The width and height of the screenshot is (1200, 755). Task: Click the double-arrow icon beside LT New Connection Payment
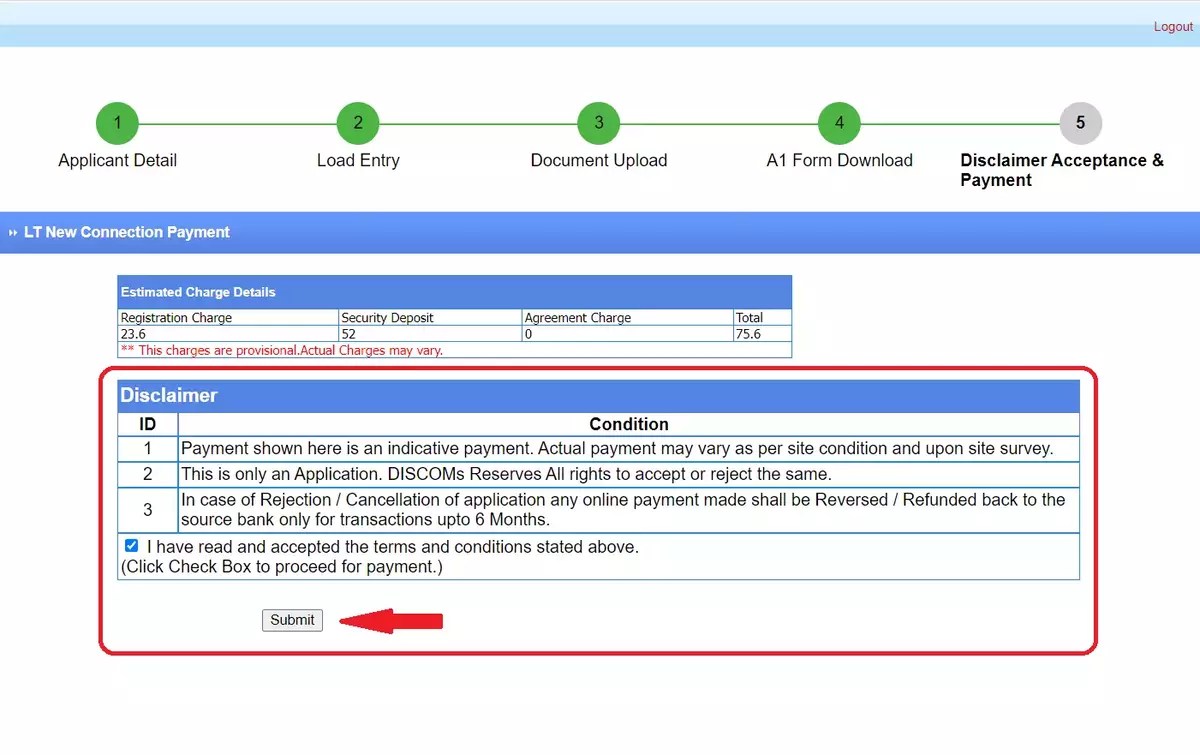tap(12, 232)
